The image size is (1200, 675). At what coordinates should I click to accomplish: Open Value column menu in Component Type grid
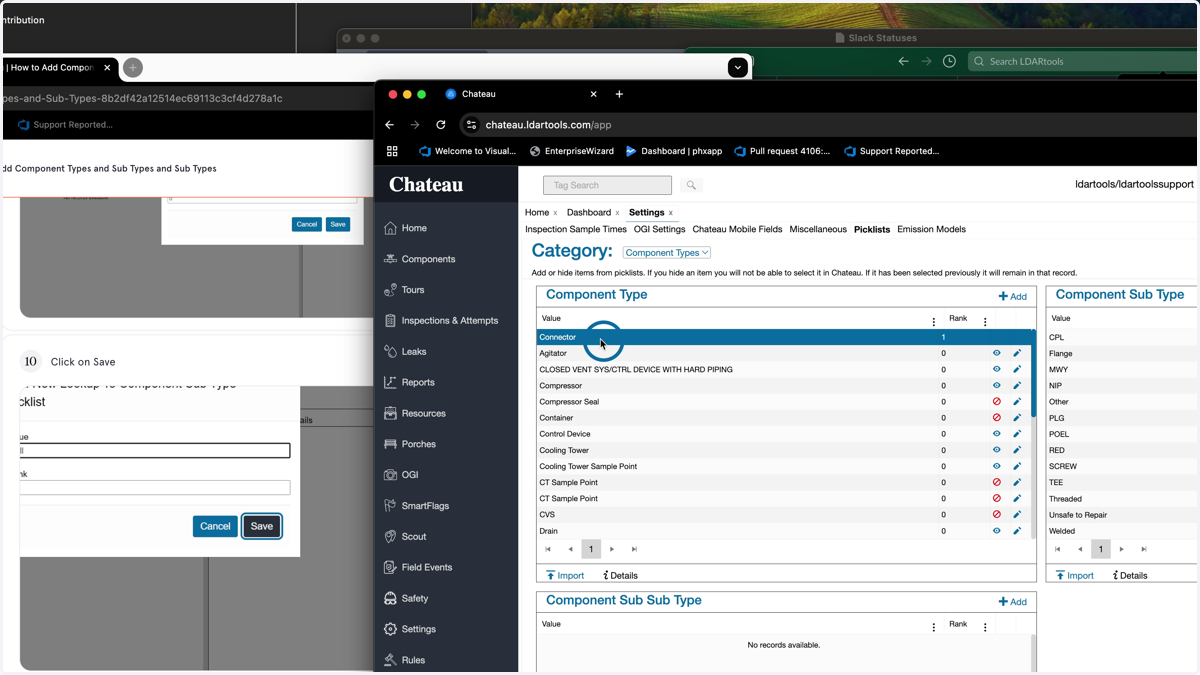934,322
